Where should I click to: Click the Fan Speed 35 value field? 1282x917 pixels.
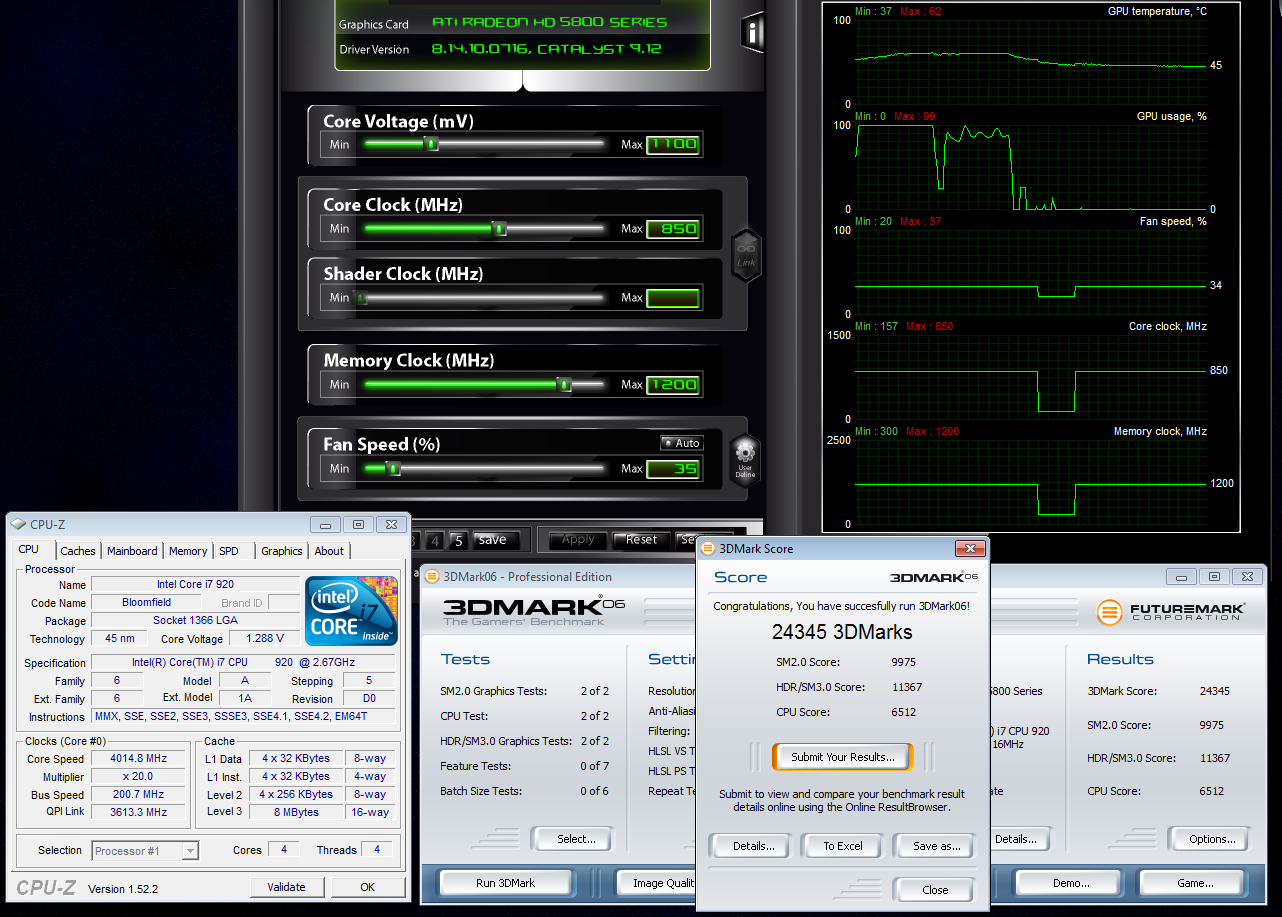click(673, 468)
